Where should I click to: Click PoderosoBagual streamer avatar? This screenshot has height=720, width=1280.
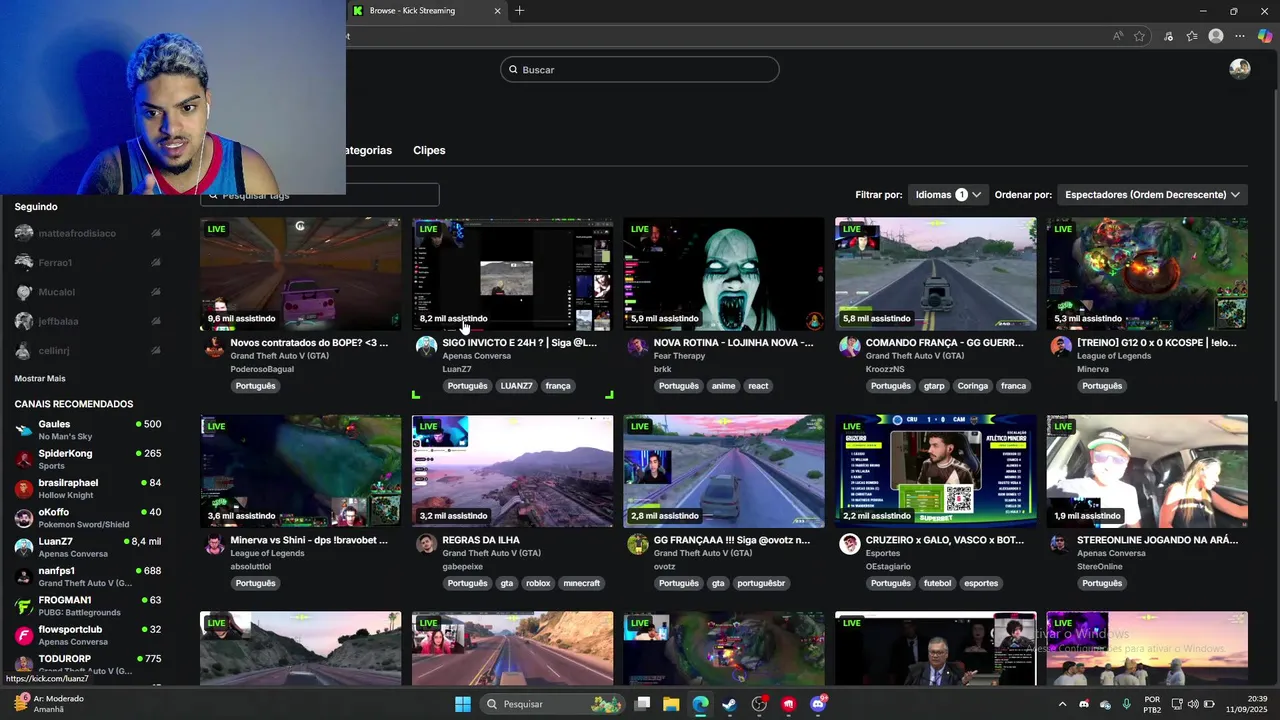pyautogui.click(x=214, y=346)
